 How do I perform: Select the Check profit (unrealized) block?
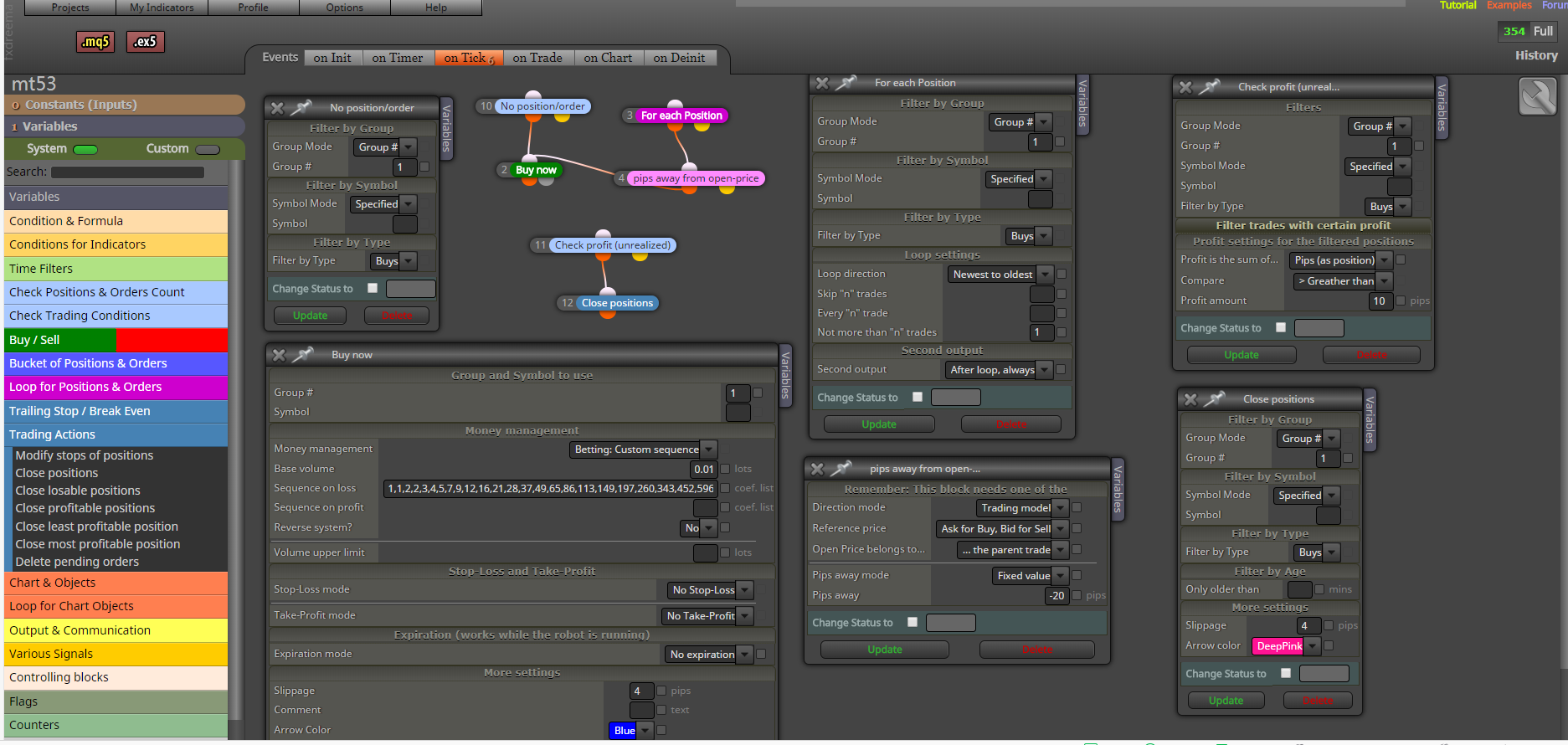click(x=613, y=245)
